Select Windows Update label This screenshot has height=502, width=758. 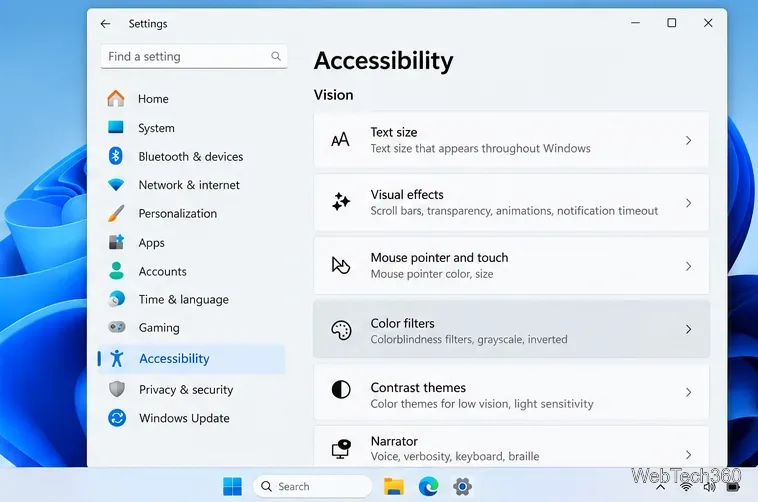tap(184, 418)
